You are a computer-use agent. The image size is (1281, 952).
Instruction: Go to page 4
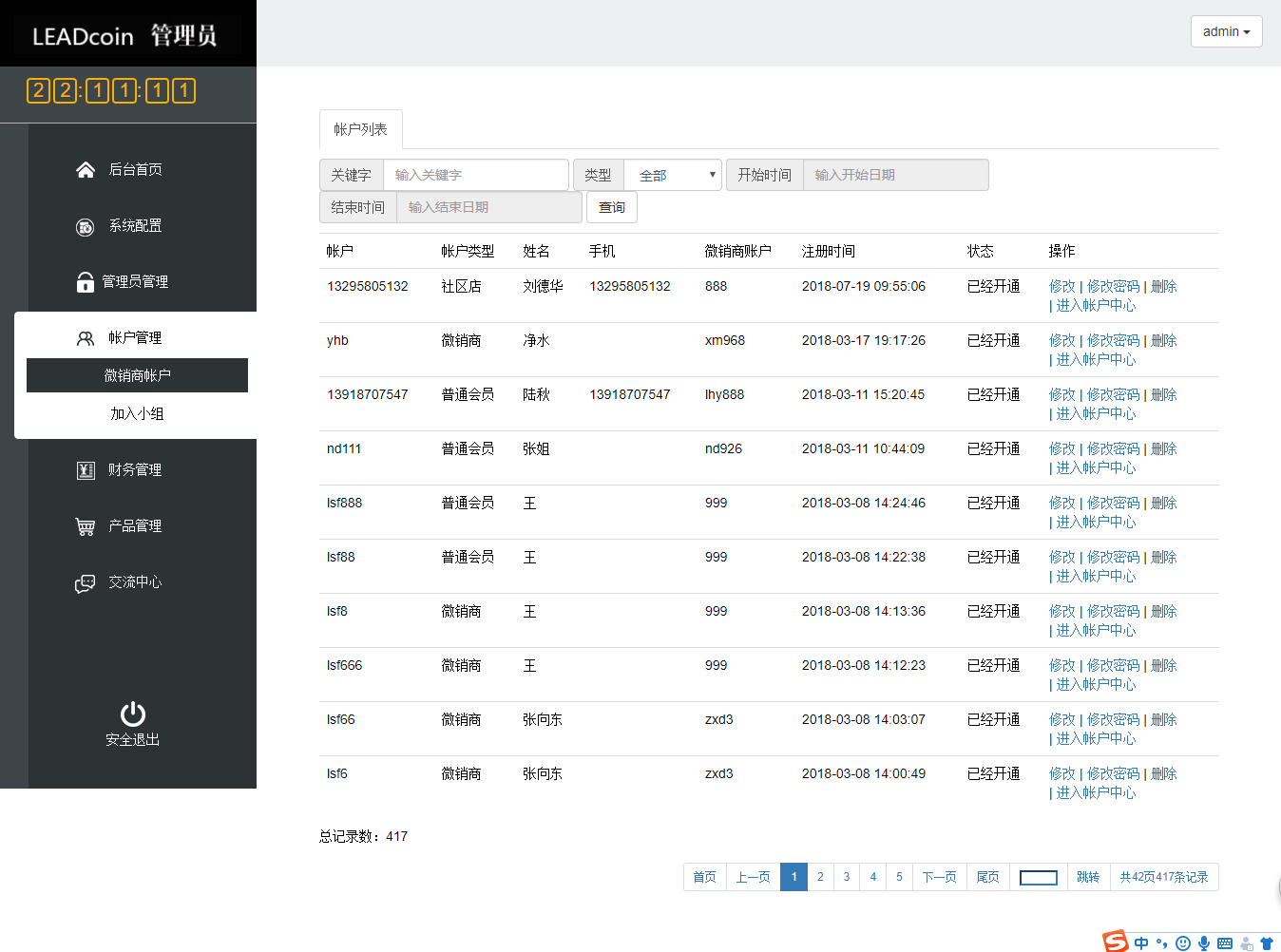[873, 877]
